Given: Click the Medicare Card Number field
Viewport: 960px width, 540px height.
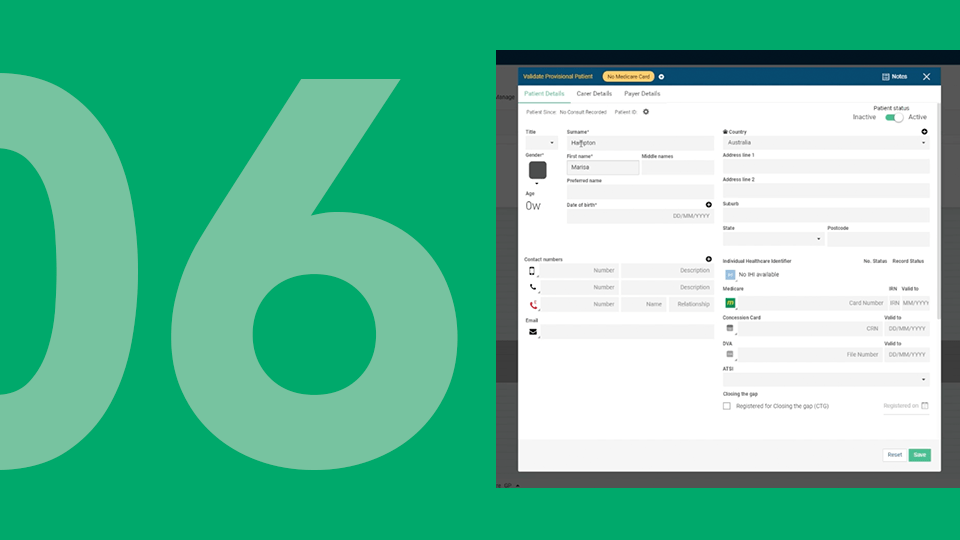Looking at the screenshot, I should tap(812, 303).
